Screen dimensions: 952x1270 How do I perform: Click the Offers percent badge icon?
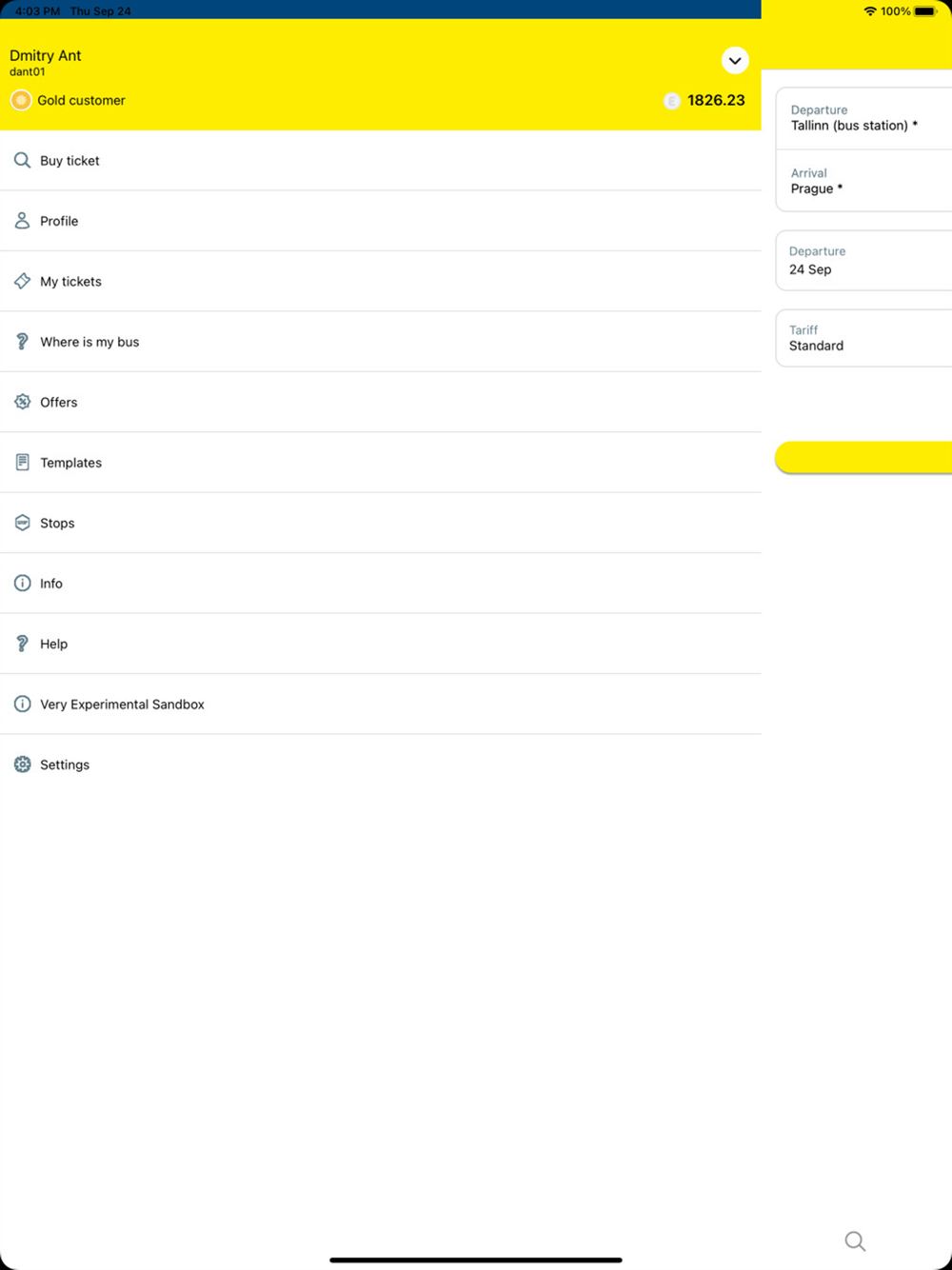(x=22, y=402)
